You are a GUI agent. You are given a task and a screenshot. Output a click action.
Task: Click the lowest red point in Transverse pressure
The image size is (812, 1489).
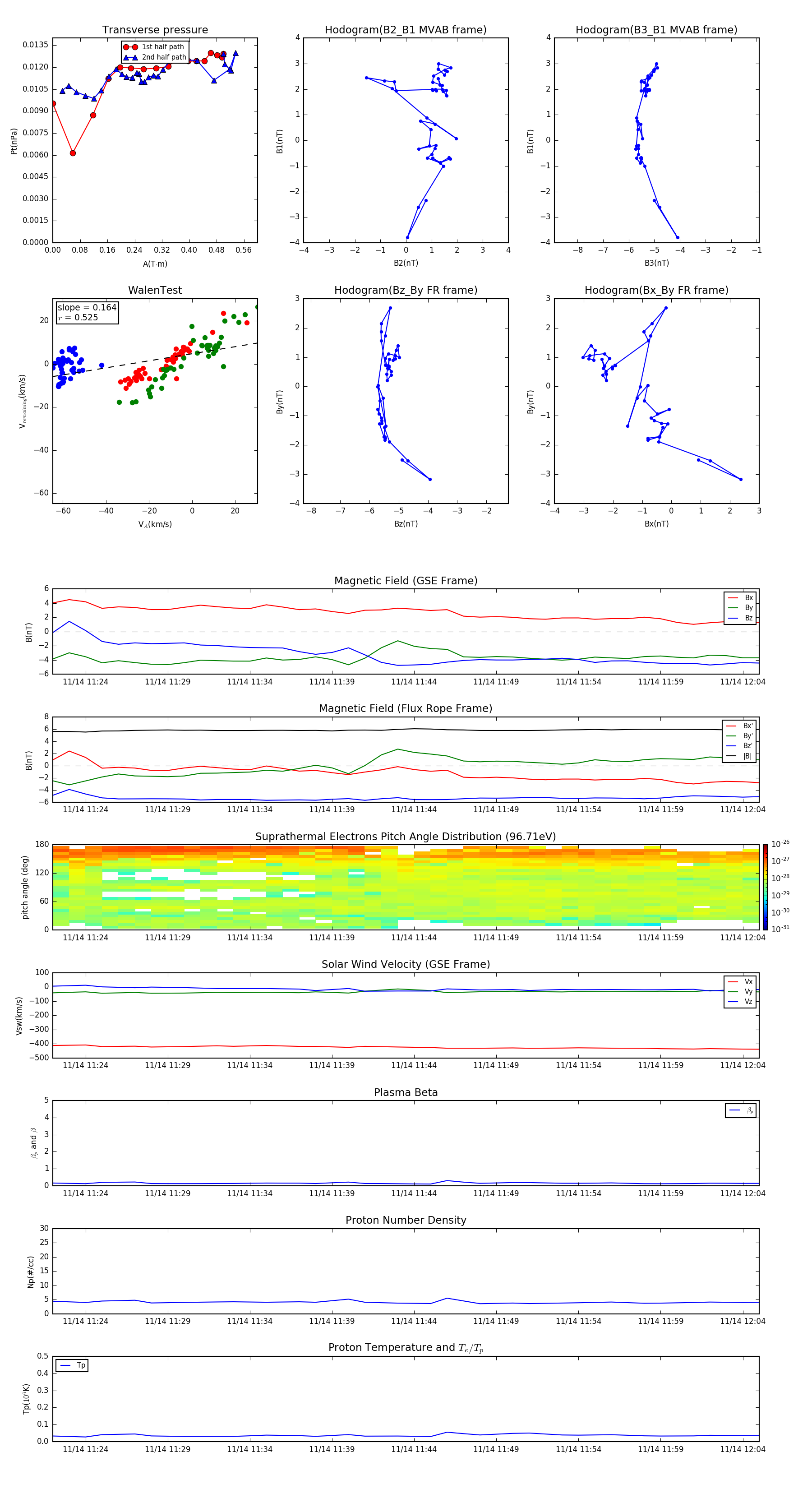(x=73, y=153)
